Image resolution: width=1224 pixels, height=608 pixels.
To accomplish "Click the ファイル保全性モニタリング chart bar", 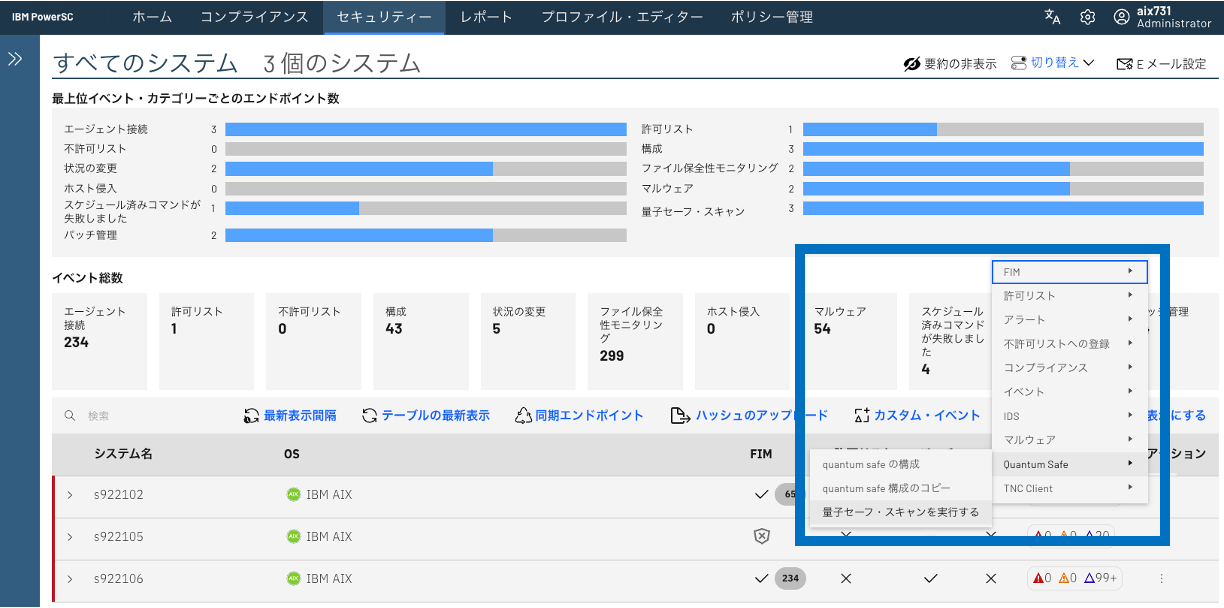I will pyautogui.click(x=1003, y=169).
